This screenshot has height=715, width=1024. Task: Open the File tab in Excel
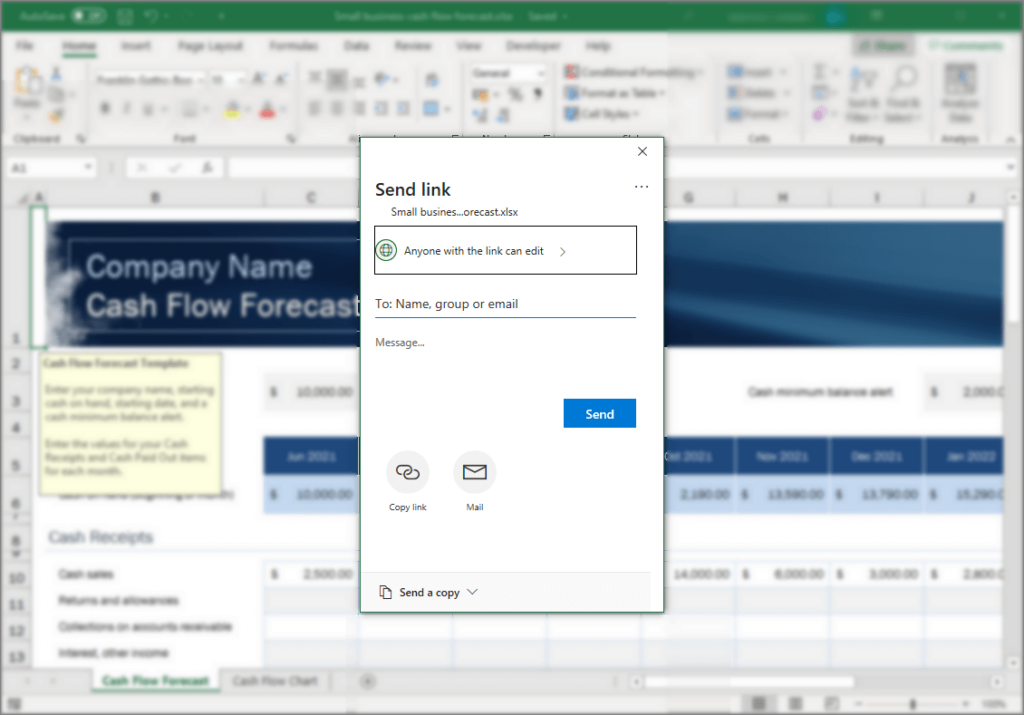[25, 46]
